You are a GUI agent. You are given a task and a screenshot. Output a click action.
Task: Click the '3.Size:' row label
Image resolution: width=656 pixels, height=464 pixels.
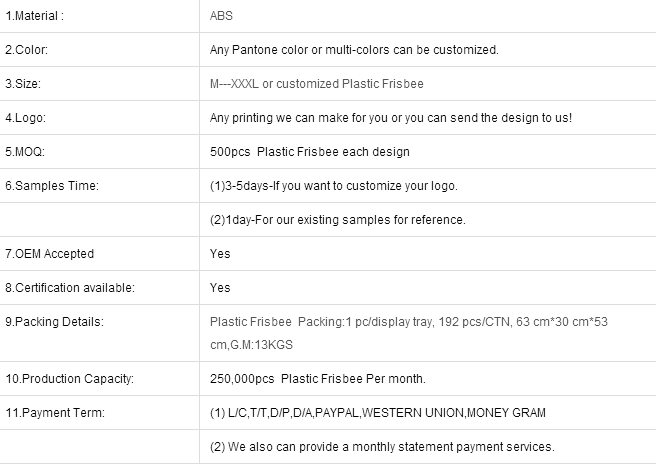tap(23, 84)
